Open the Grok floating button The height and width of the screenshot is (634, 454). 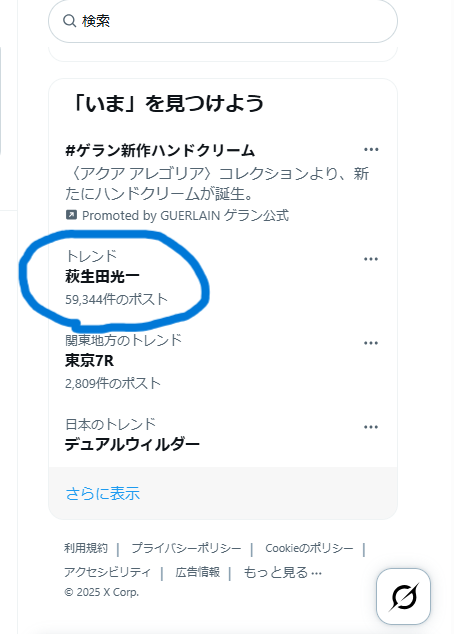403,596
